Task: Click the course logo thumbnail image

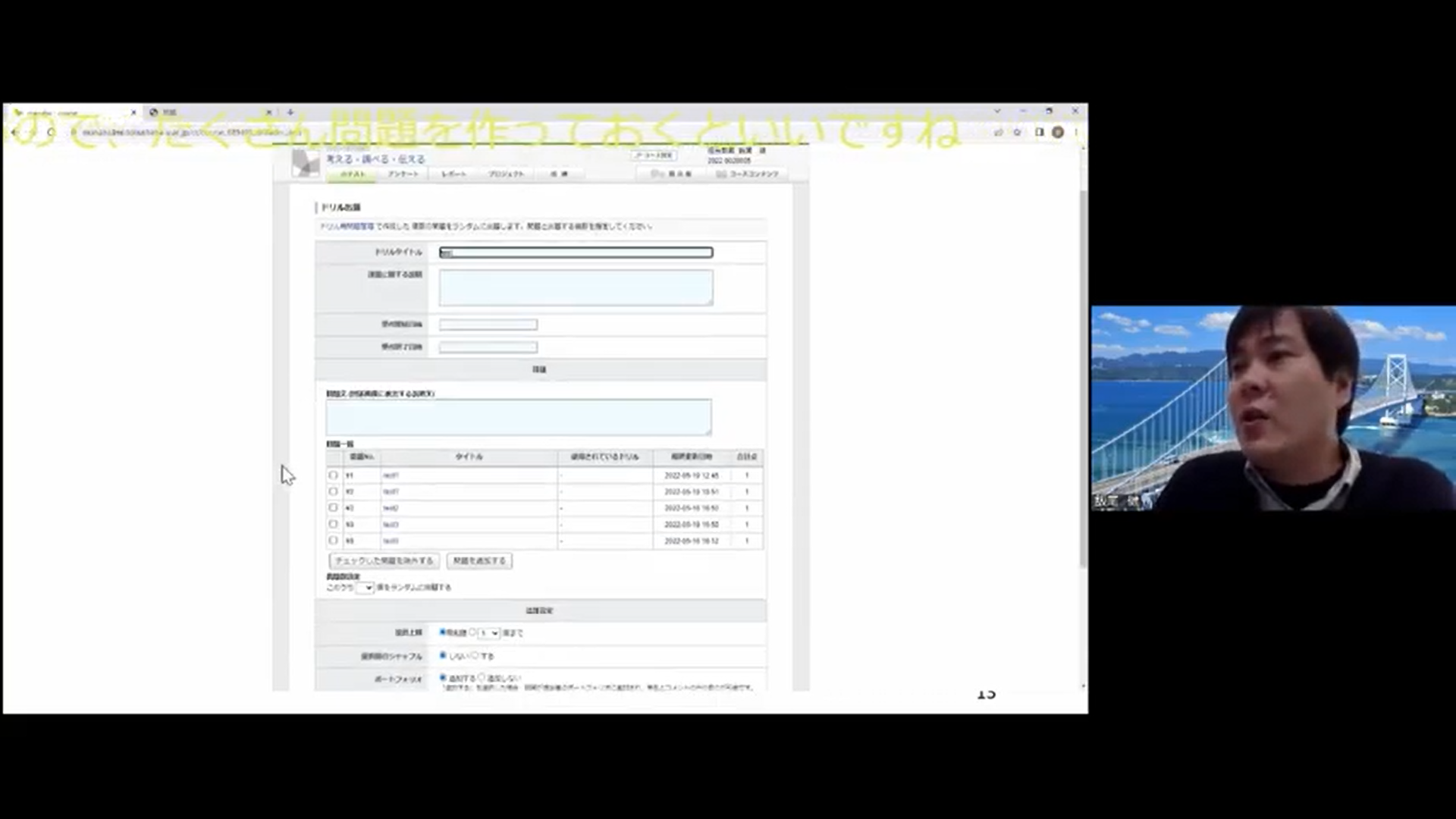Action: click(306, 163)
